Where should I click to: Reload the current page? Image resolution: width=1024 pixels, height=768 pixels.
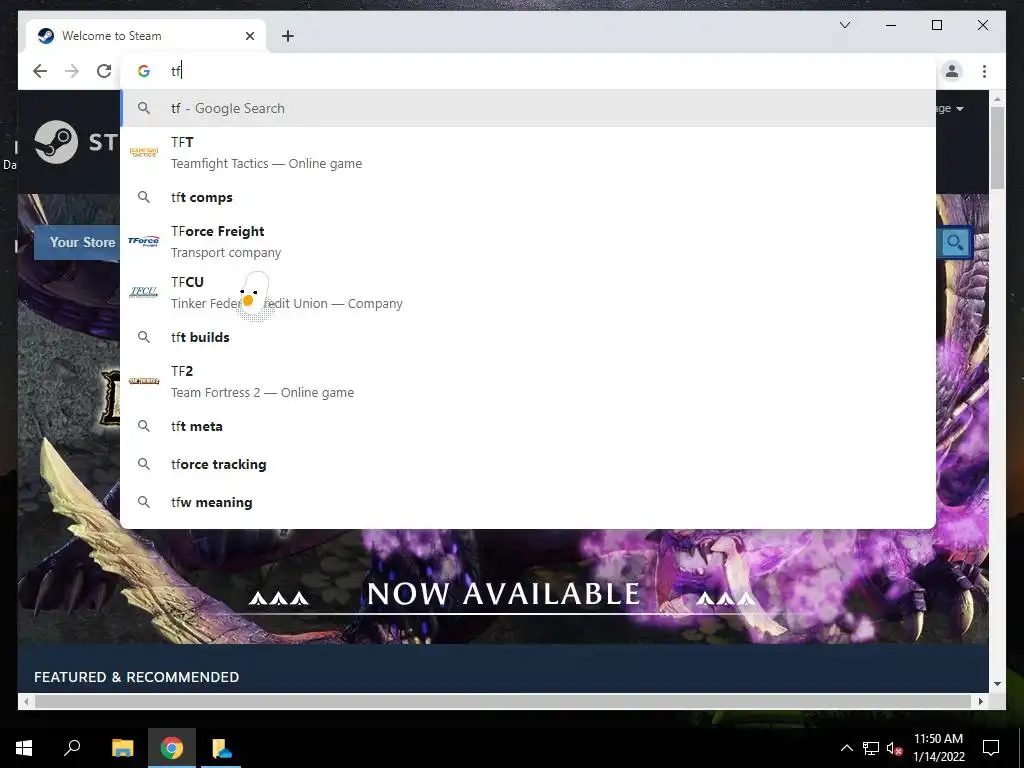coord(104,71)
